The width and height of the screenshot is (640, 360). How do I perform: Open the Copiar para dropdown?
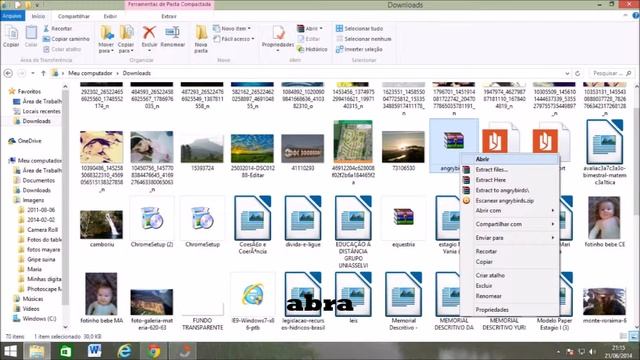[x=126, y=39]
